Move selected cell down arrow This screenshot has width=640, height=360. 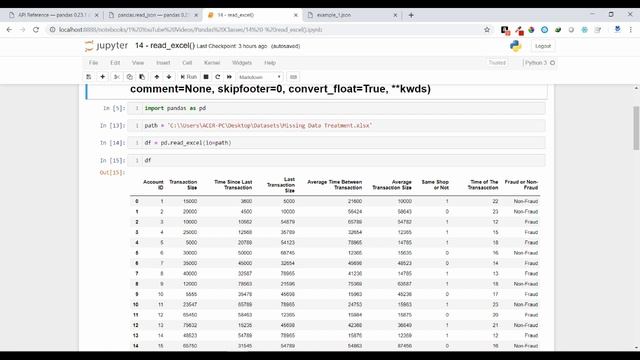coord(169,77)
